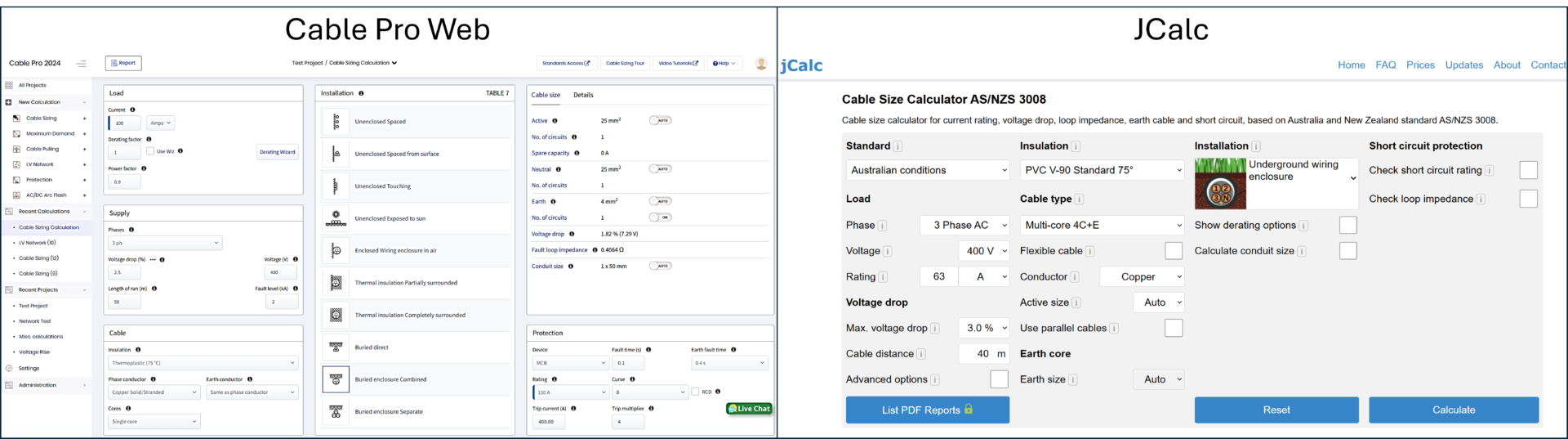Open Settings gear in Cable Pro sidebar
Screen dimensions: 1568x439
[x=9, y=369]
